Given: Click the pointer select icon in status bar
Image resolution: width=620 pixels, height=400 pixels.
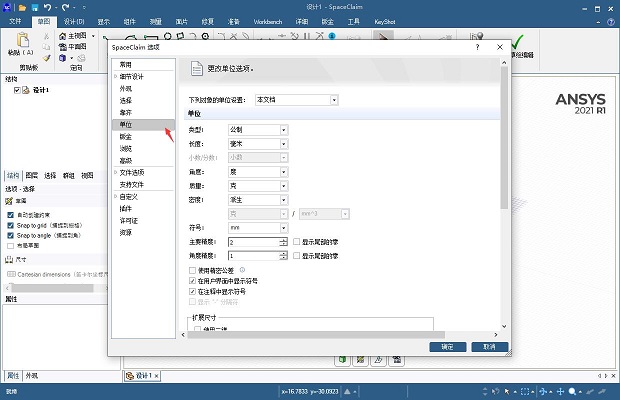Looking at the screenshot, I should (507, 391).
